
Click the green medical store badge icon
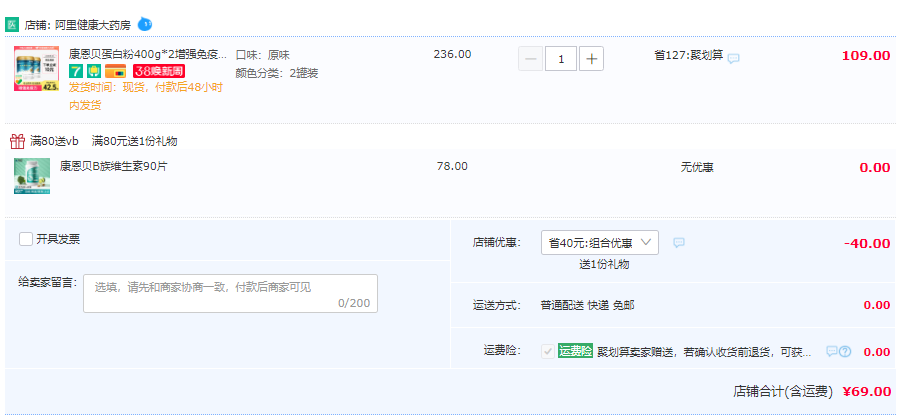tap(12, 24)
